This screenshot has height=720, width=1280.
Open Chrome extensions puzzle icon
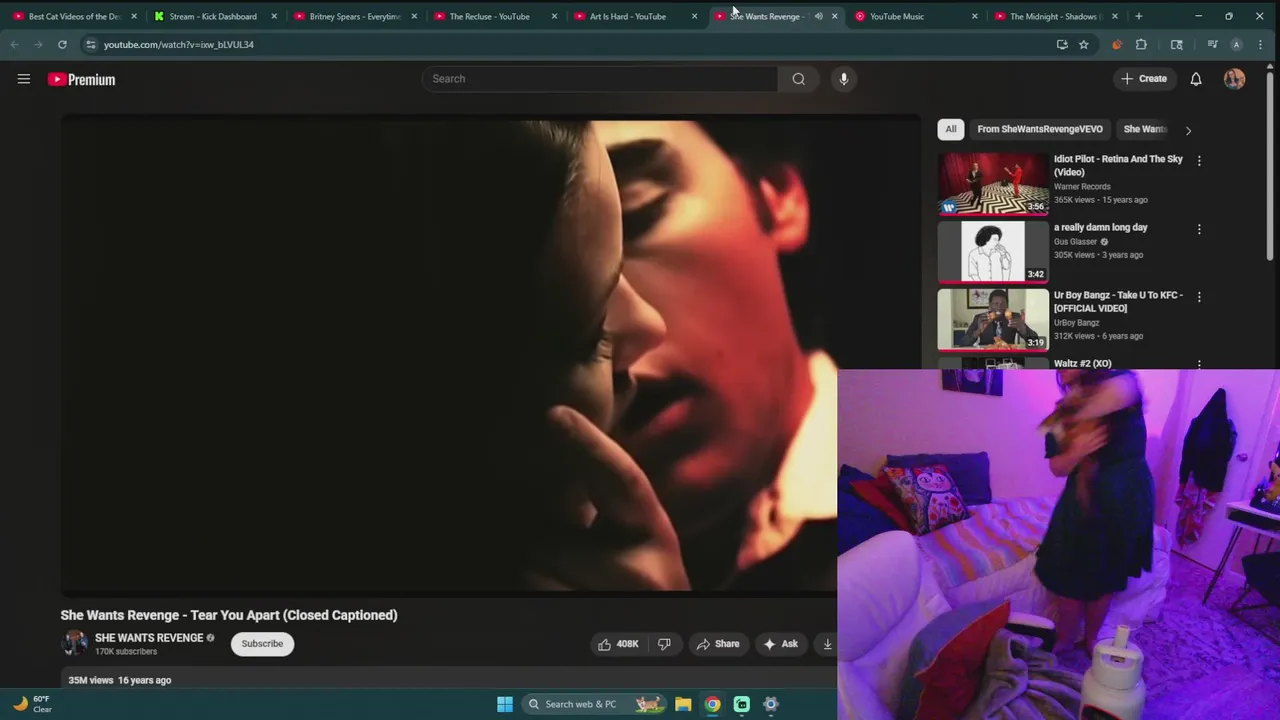pos(1141,44)
